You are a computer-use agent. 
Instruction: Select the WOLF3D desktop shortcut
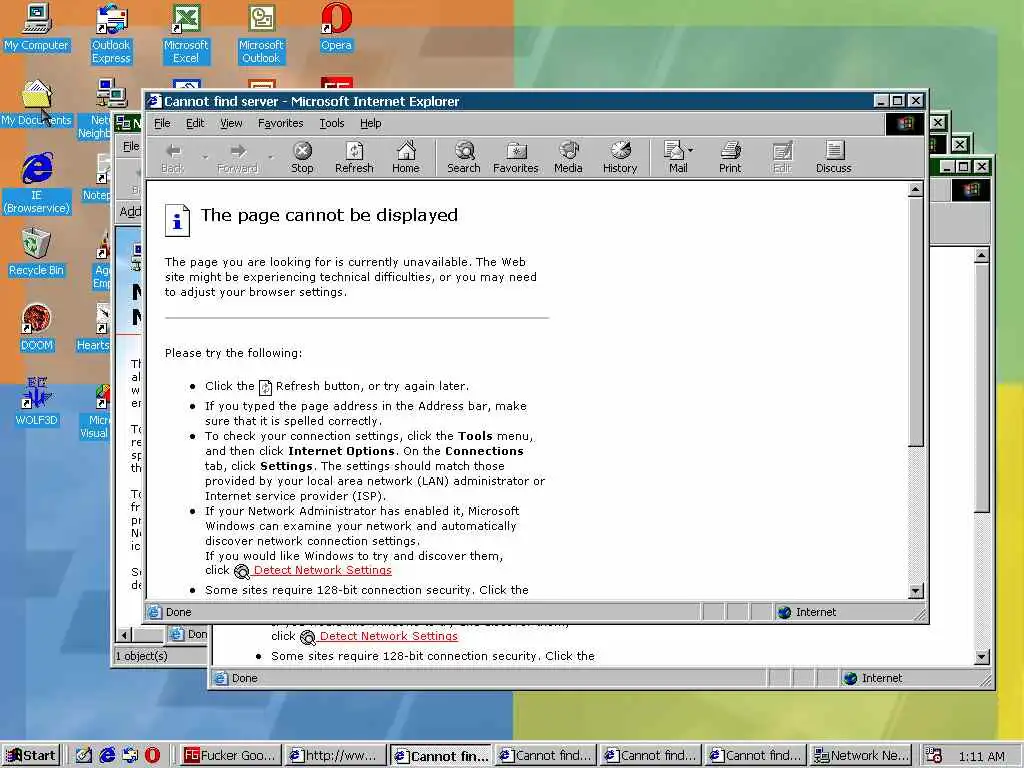tap(37, 402)
